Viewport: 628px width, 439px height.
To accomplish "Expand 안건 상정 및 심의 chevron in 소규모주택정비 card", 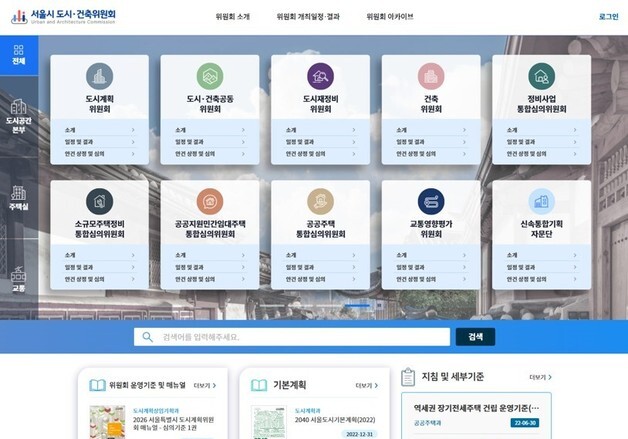I will [133, 279].
